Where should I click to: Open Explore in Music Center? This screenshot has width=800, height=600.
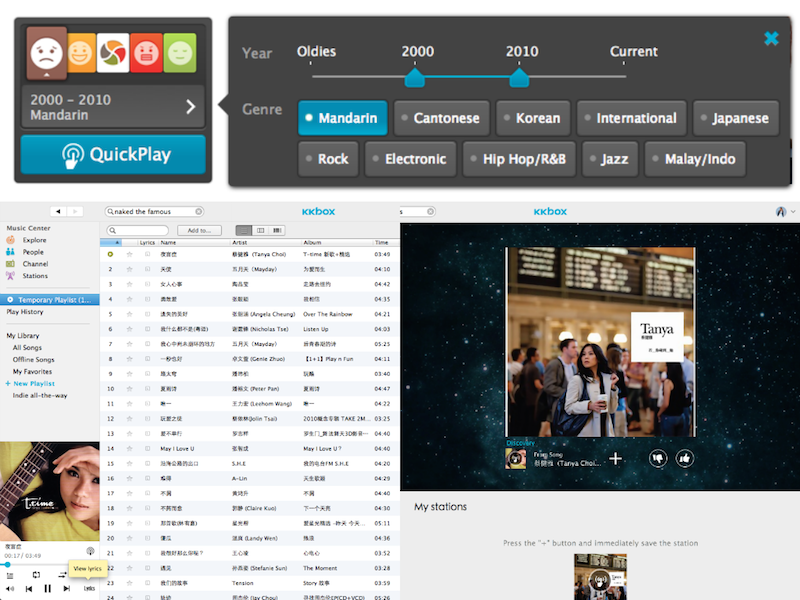click(x=34, y=240)
